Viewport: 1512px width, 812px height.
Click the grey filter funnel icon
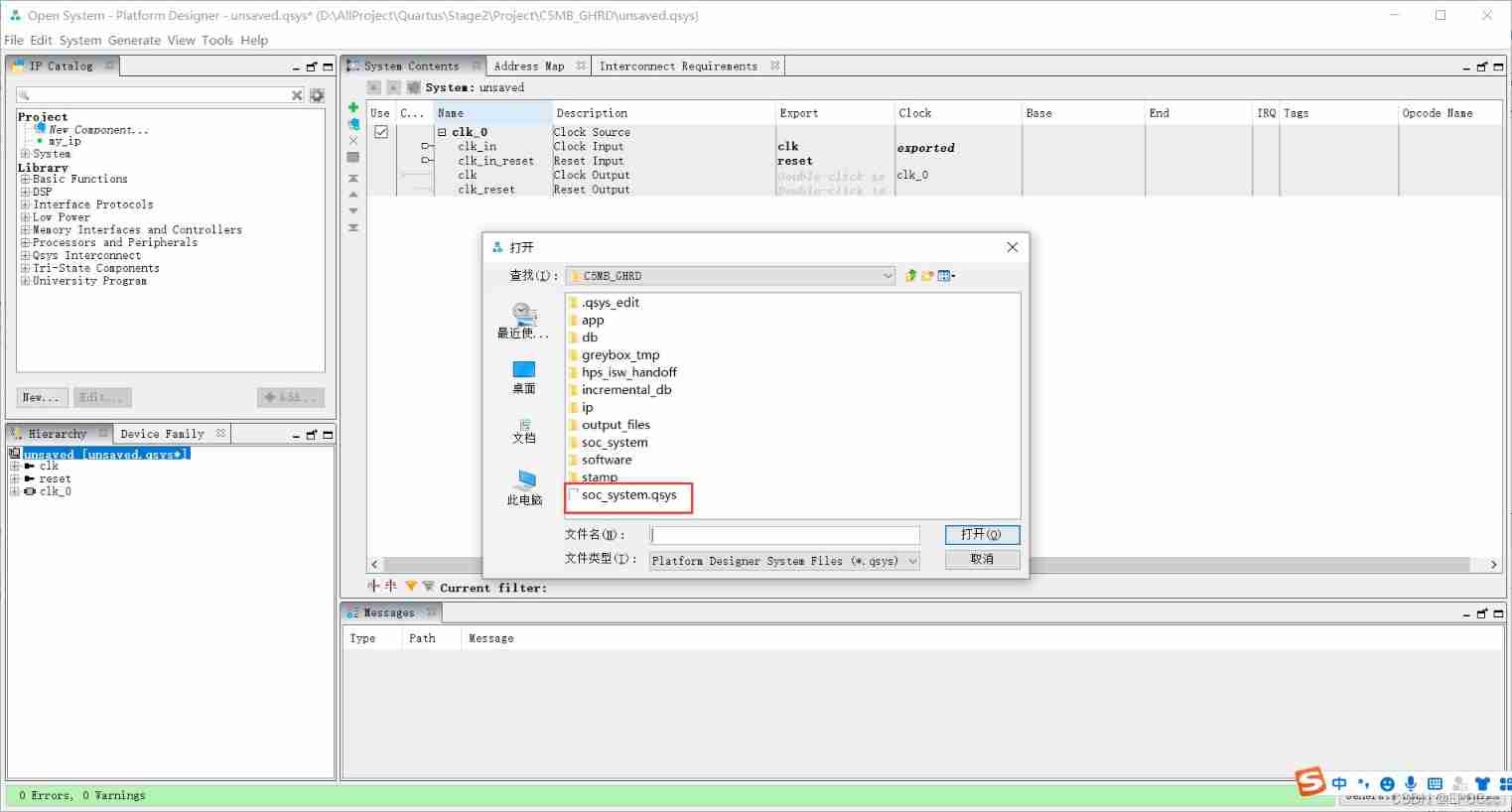click(428, 587)
